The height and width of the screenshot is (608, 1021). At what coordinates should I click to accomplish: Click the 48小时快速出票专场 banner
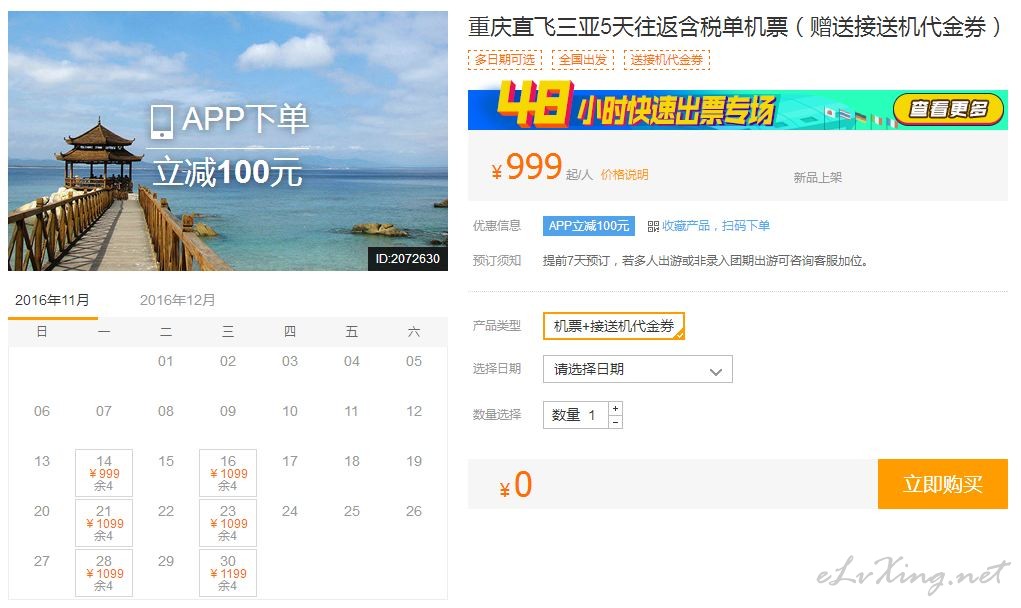738,105
